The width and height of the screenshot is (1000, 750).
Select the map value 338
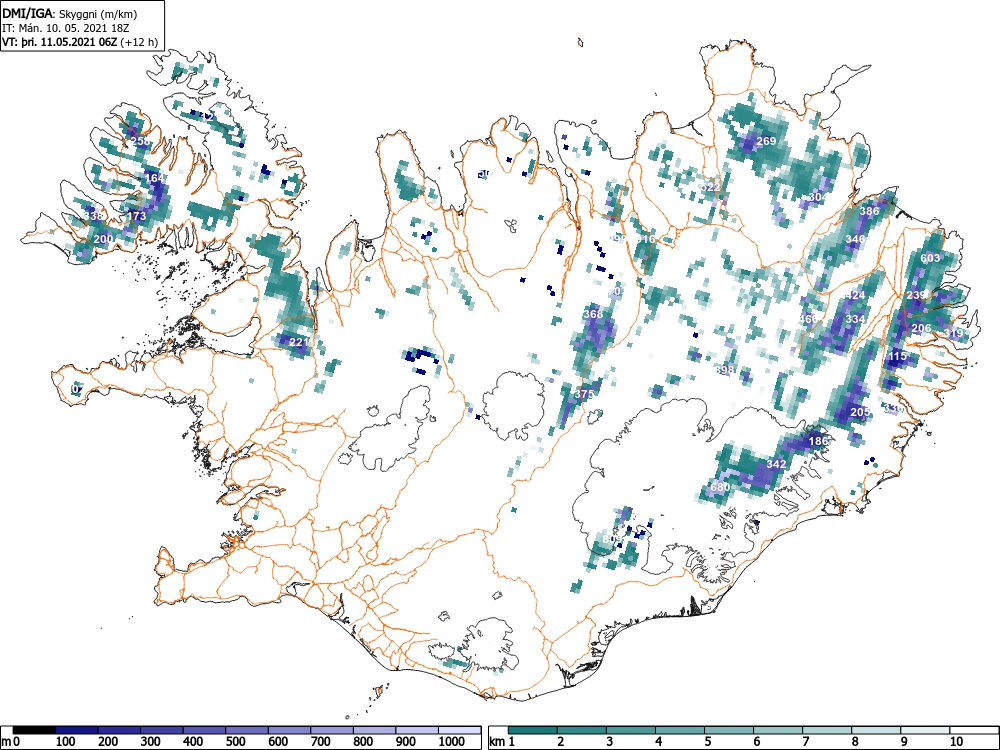(x=92, y=216)
